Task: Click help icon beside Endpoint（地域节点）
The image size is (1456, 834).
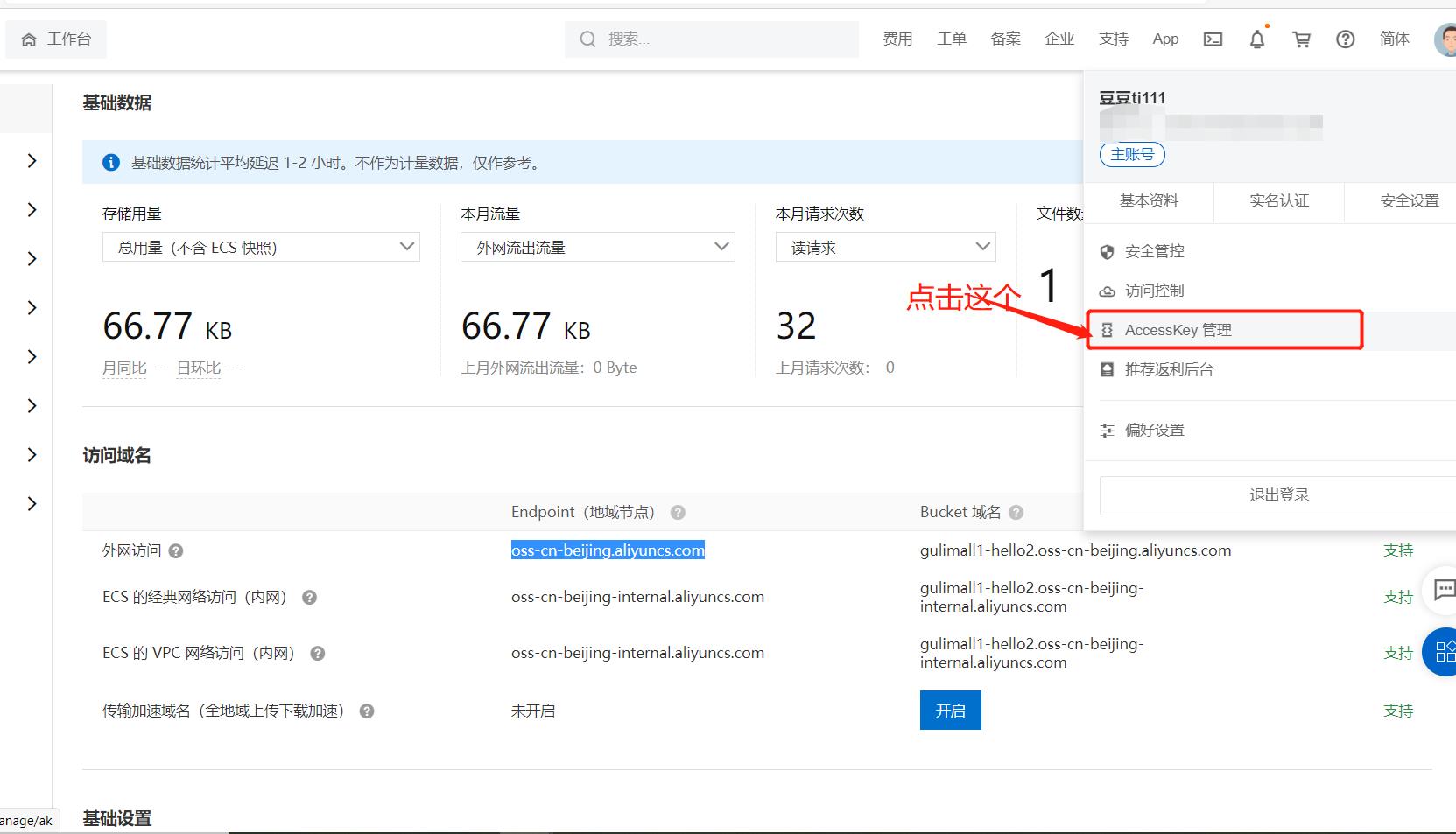Action: pyautogui.click(x=678, y=513)
